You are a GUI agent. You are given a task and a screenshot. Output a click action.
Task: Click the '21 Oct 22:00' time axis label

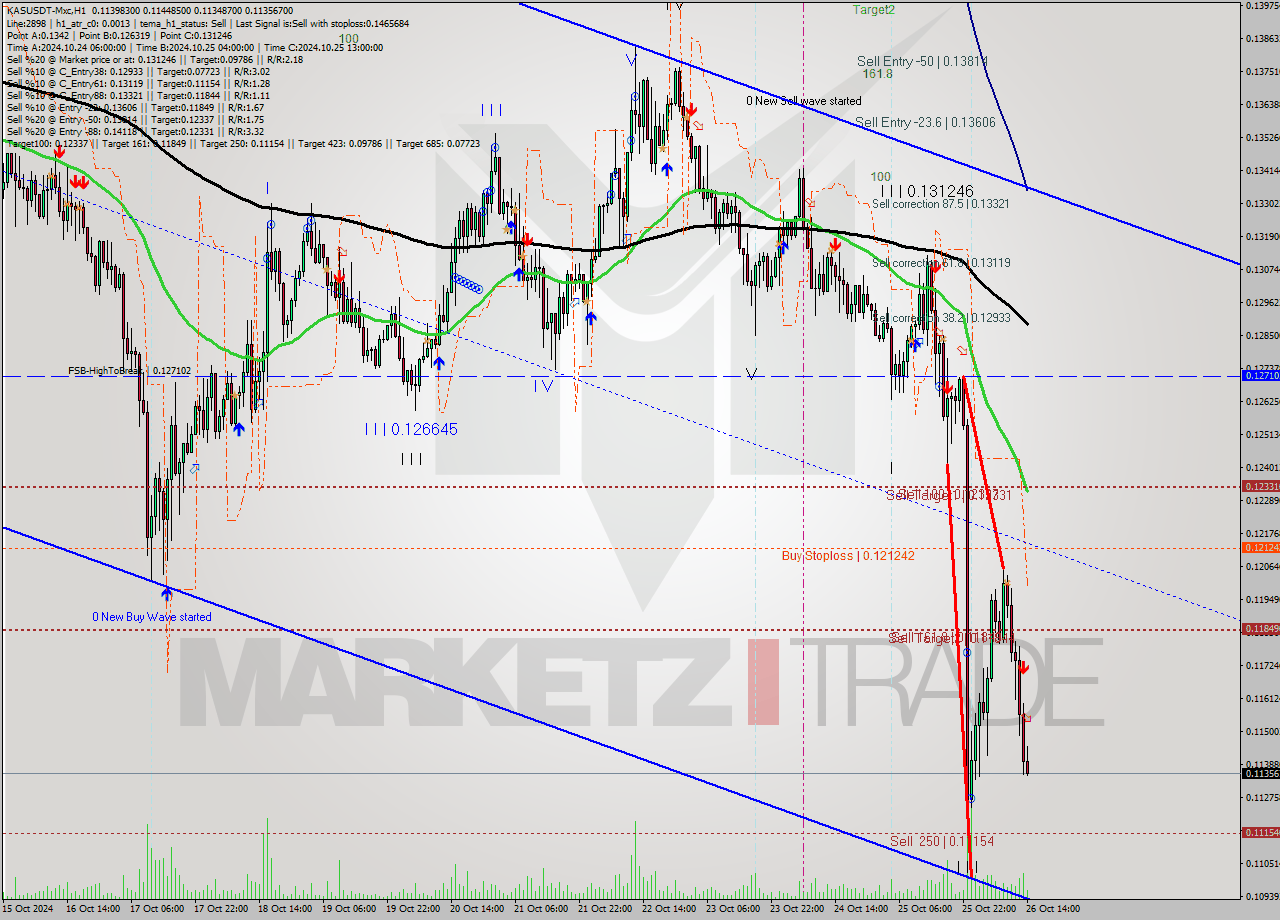[x=605, y=909]
